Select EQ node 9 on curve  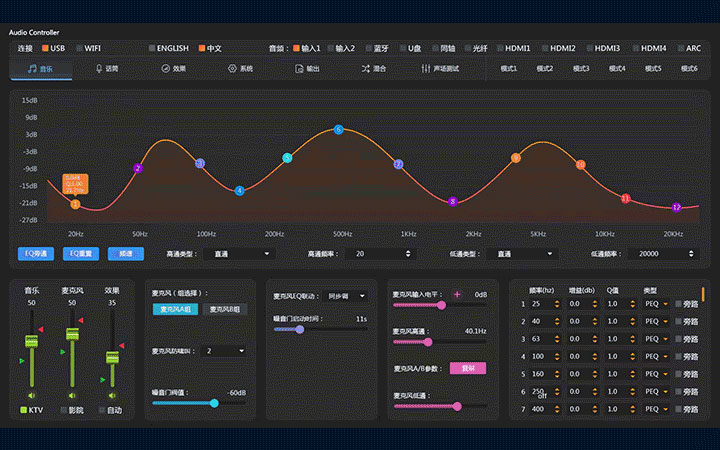point(516,158)
